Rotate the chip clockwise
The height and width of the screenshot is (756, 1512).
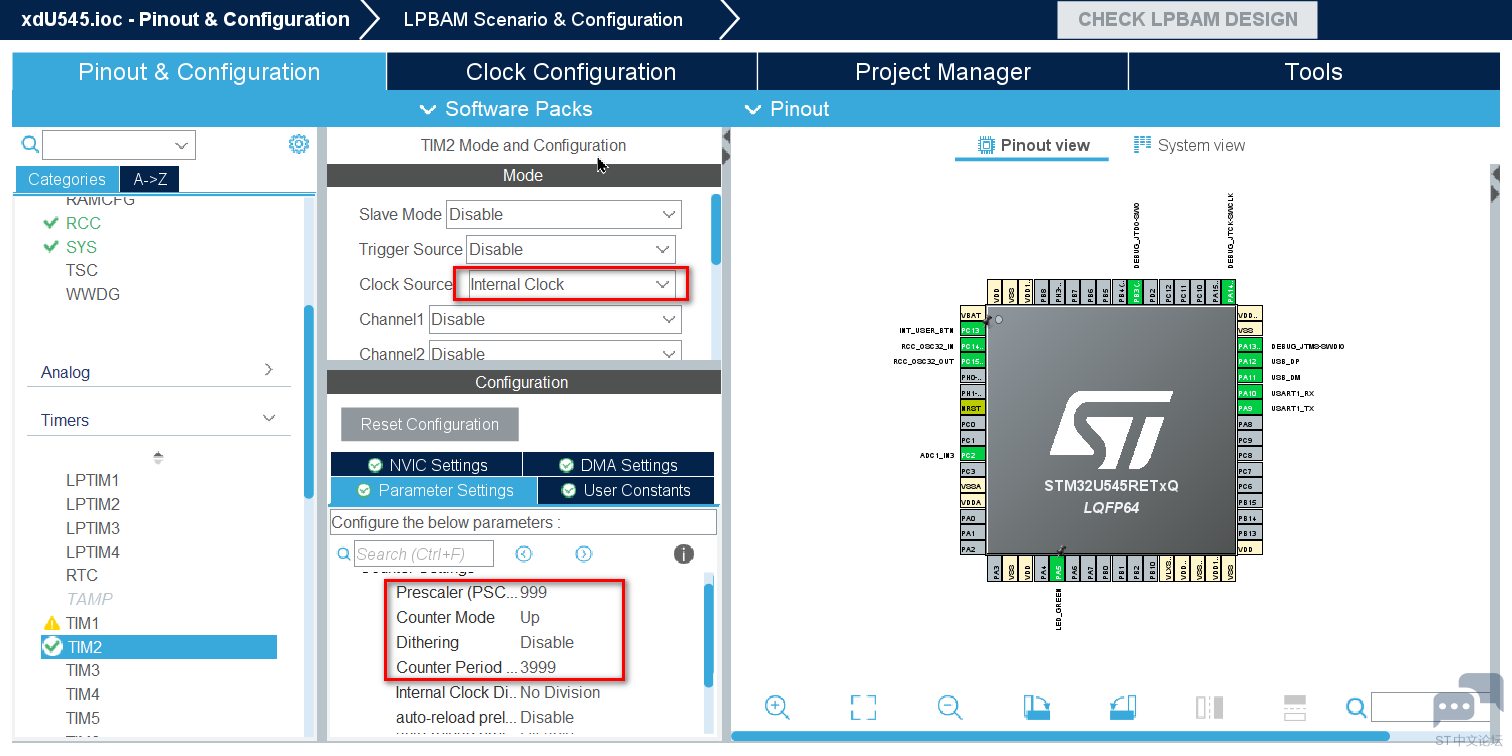click(1037, 707)
